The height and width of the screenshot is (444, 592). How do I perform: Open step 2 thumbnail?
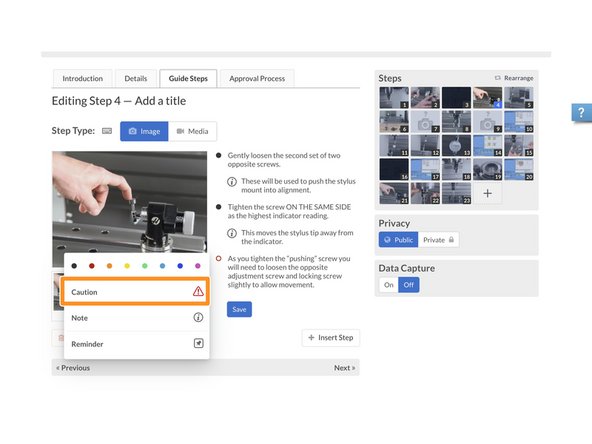(x=425, y=98)
